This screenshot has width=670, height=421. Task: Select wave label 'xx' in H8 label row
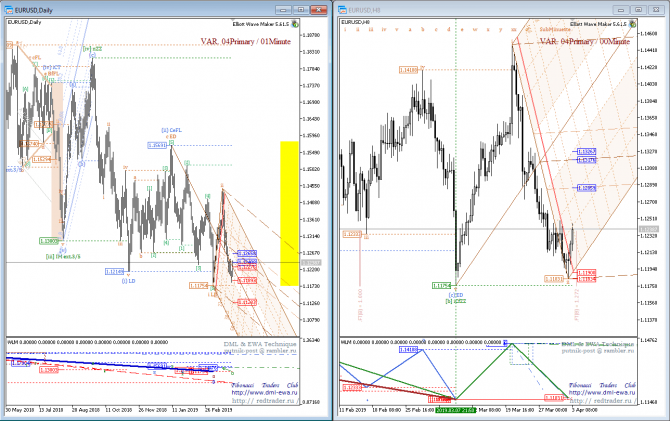tap(514, 29)
